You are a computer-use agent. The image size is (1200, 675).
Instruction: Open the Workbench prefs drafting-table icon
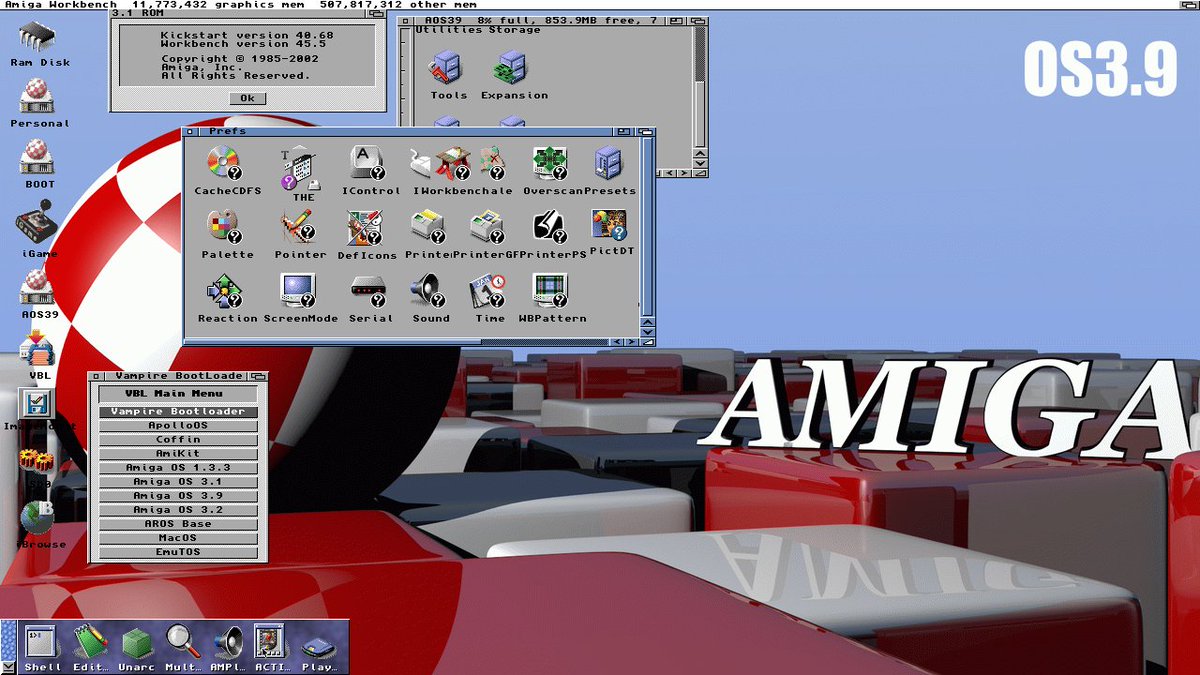point(455,161)
